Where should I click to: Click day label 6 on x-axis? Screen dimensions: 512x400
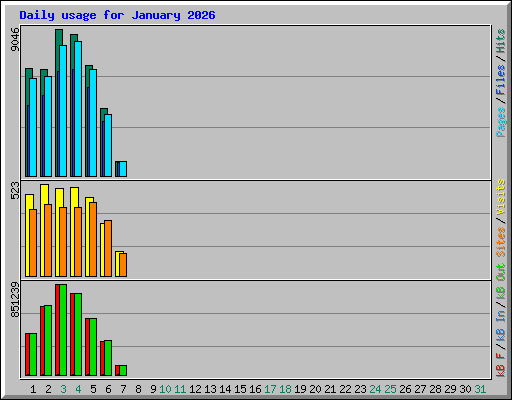[108, 389]
